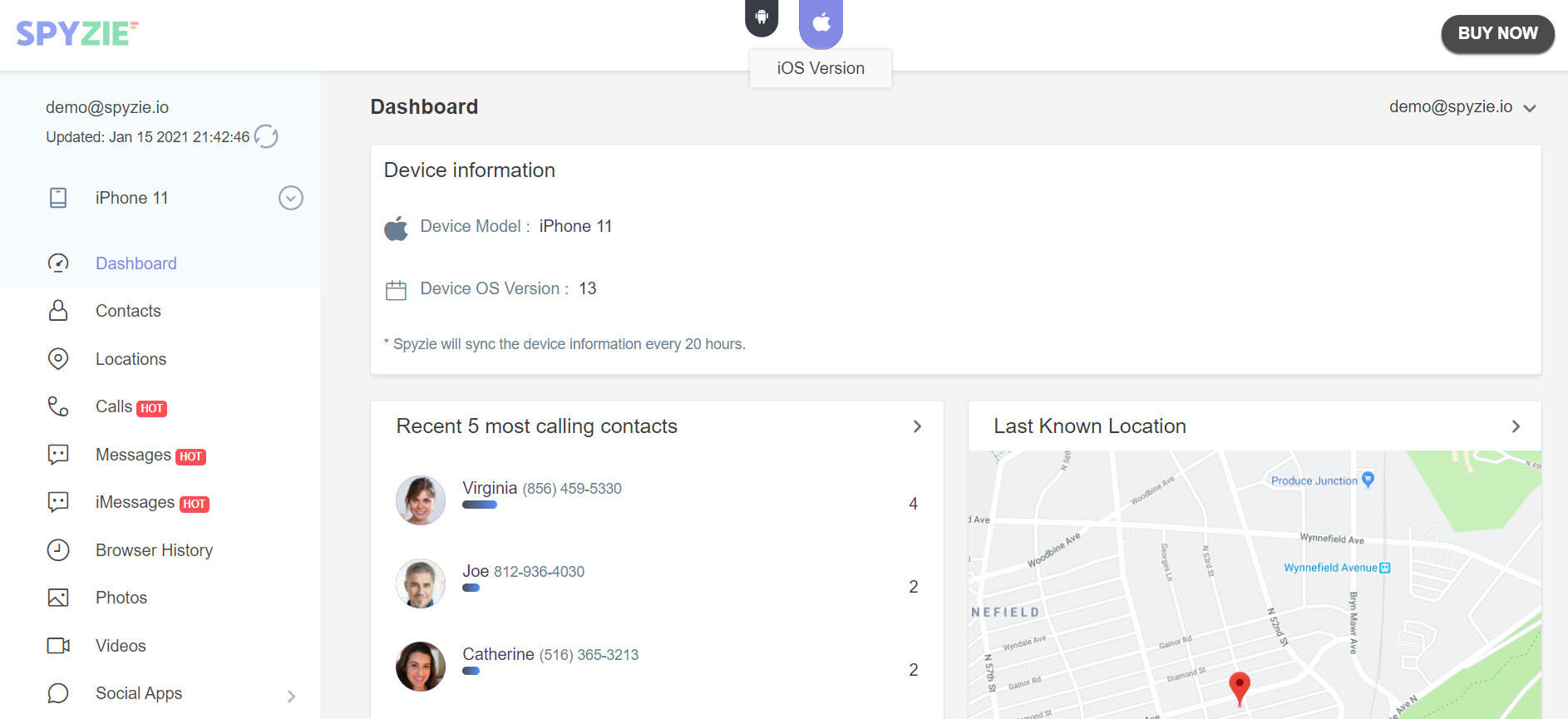This screenshot has height=719, width=1568.
Task: Click Device OS Version value 13
Action: 588,288
